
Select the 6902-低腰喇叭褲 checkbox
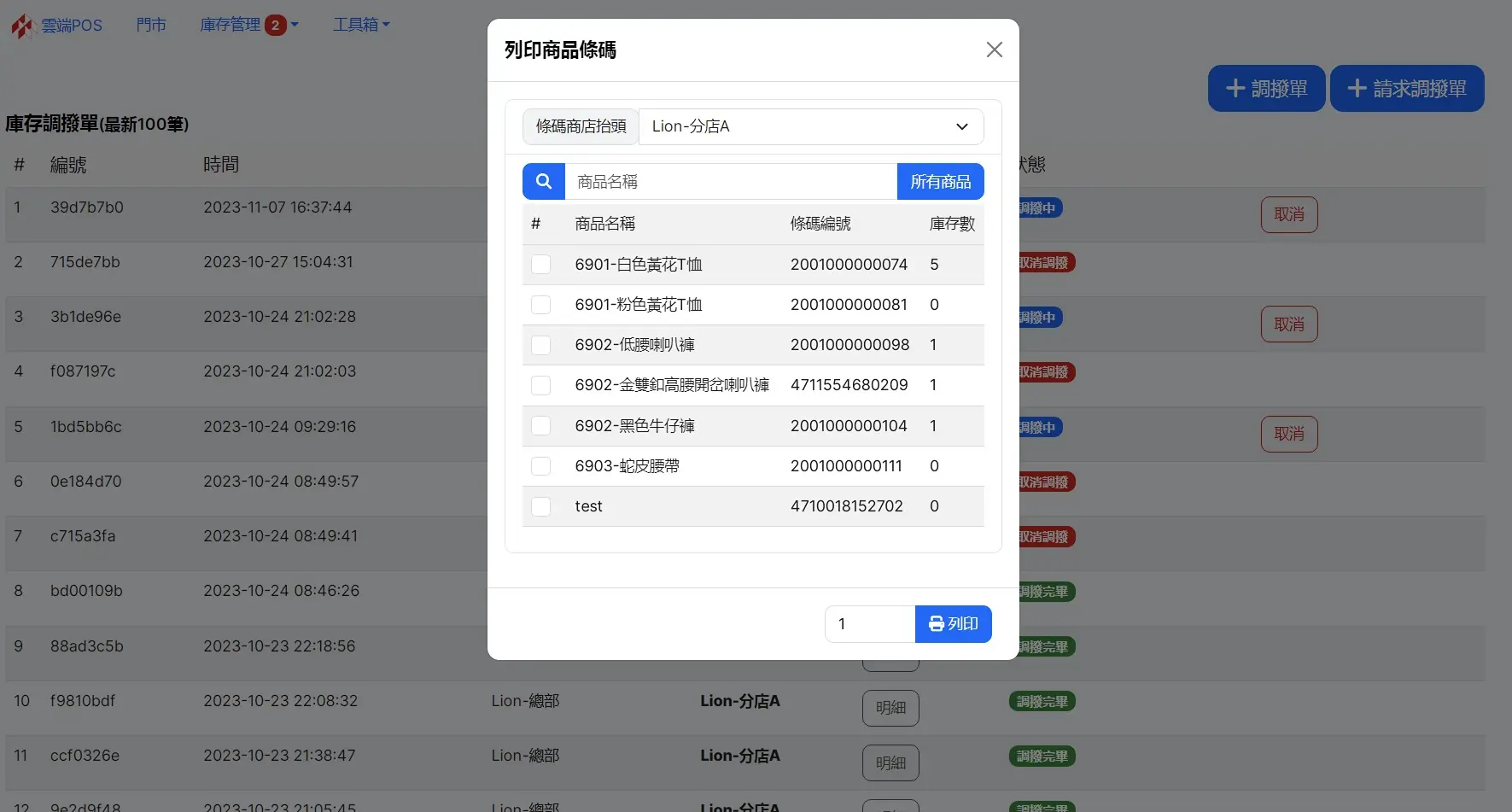[x=541, y=345]
